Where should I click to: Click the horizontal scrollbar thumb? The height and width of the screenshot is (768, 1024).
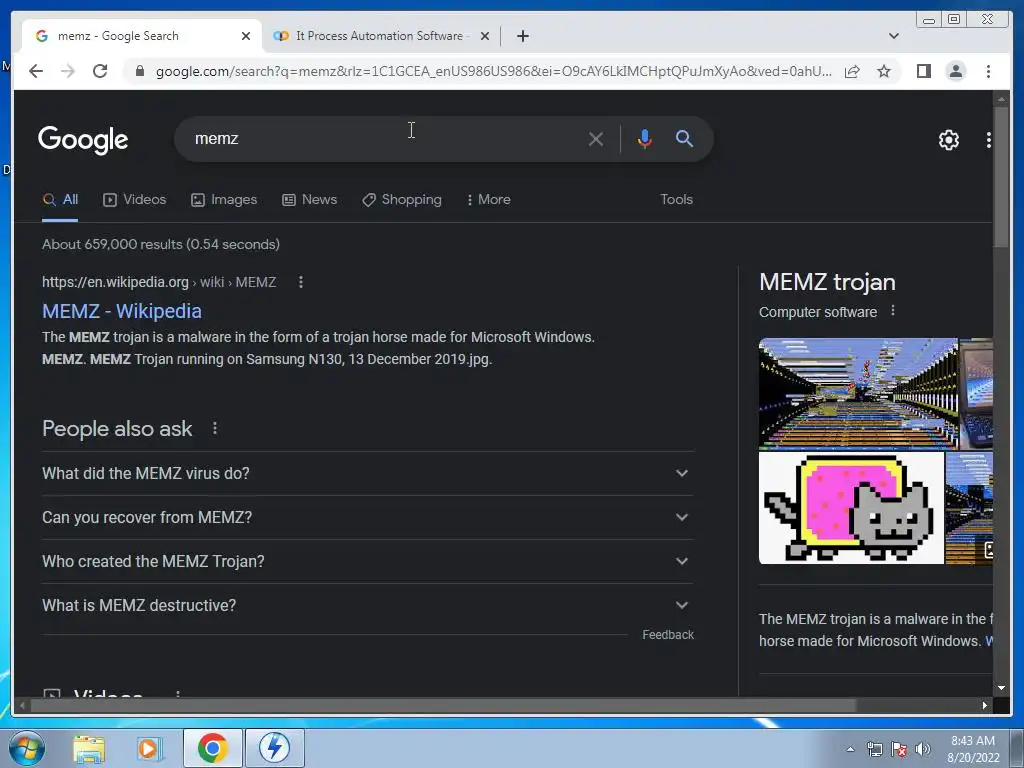click(443, 705)
